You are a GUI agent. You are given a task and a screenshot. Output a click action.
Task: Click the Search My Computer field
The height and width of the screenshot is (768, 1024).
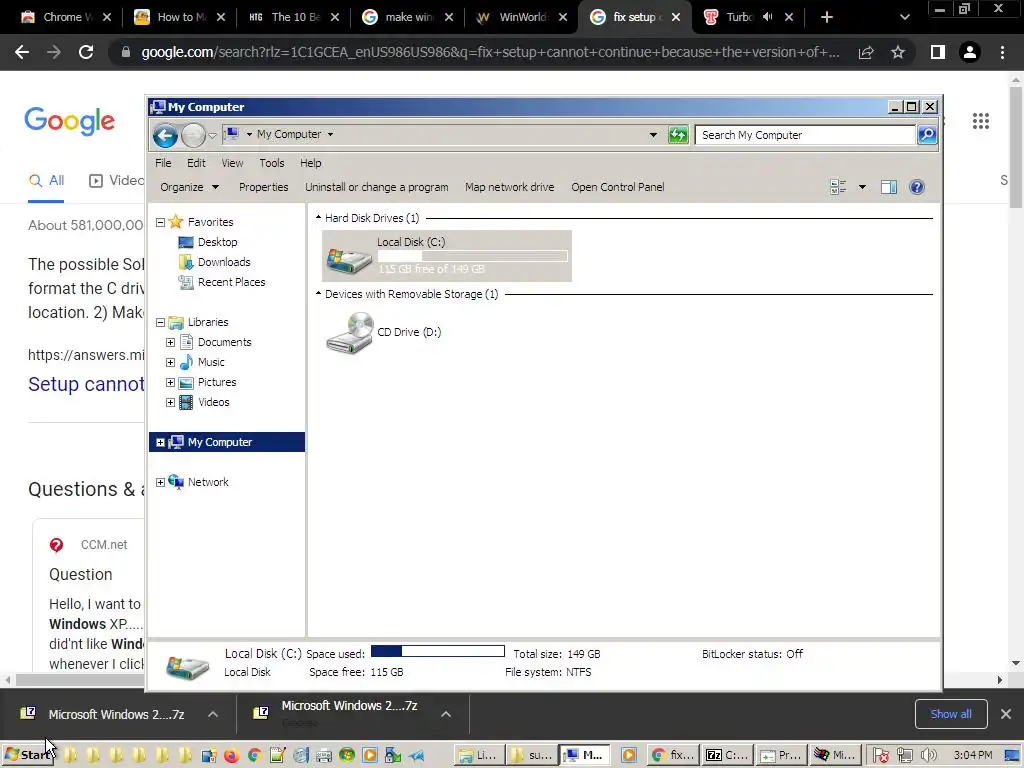805,135
